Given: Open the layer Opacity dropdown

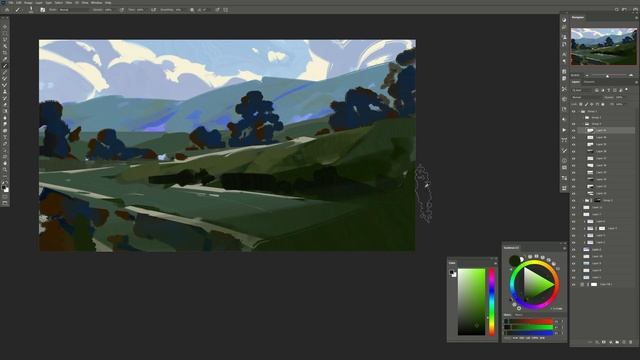Looking at the screenshot, I should click(620, 98).
